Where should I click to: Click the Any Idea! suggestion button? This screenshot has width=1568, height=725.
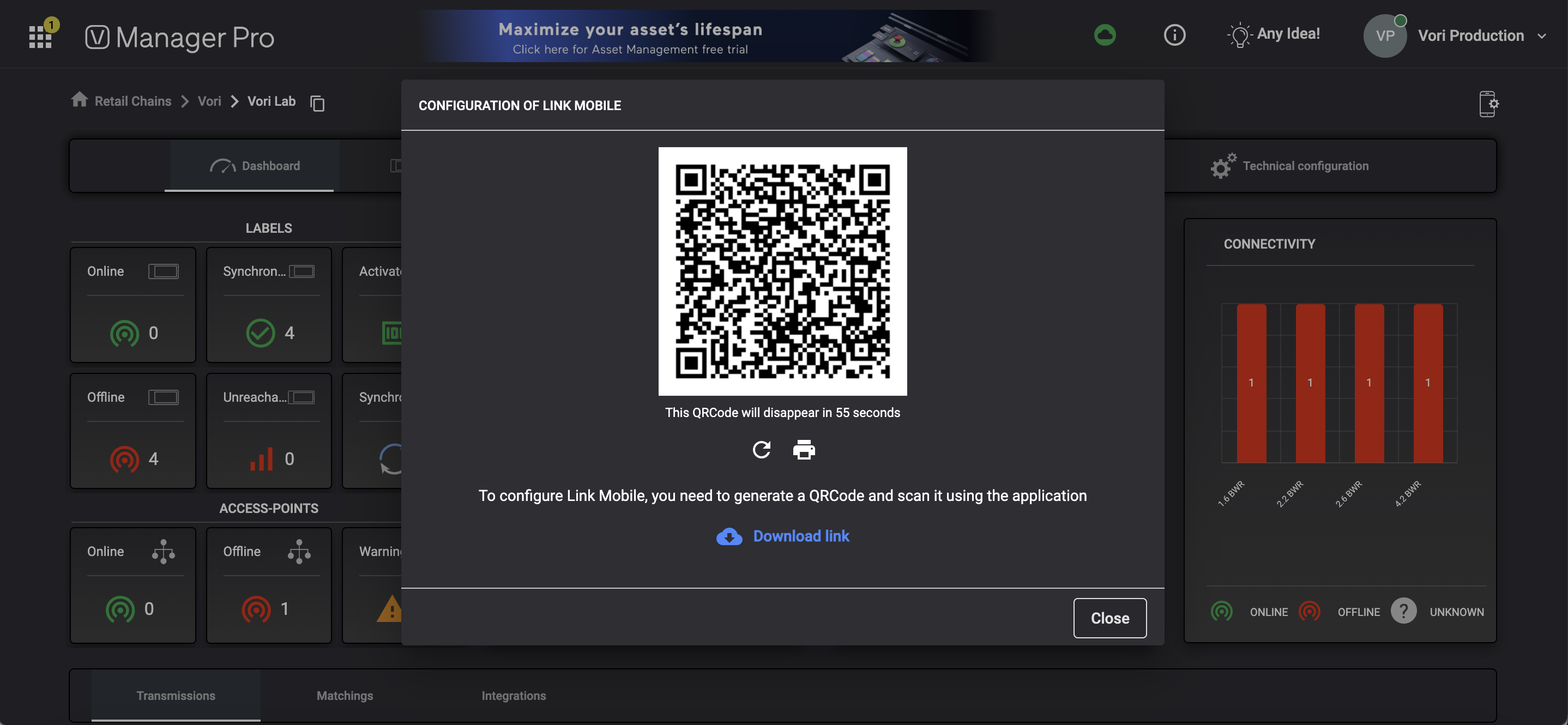pyautogui.click(x=1274, y=35)
